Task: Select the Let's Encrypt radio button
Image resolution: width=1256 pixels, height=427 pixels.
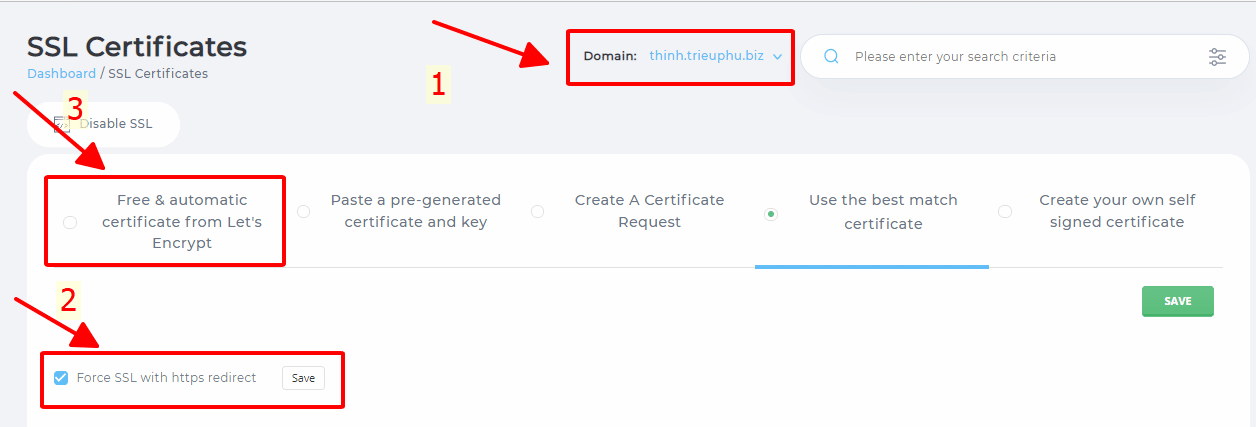Action: click(70, 222)
